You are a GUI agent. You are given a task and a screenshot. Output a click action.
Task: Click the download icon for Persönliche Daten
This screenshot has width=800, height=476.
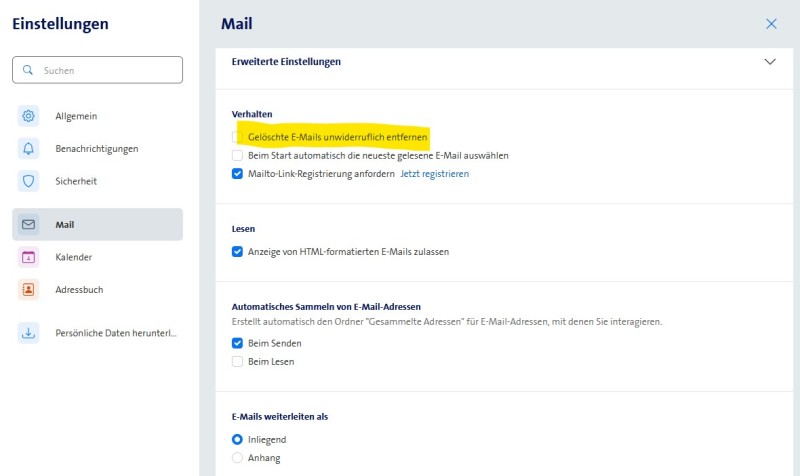(28, 333)
